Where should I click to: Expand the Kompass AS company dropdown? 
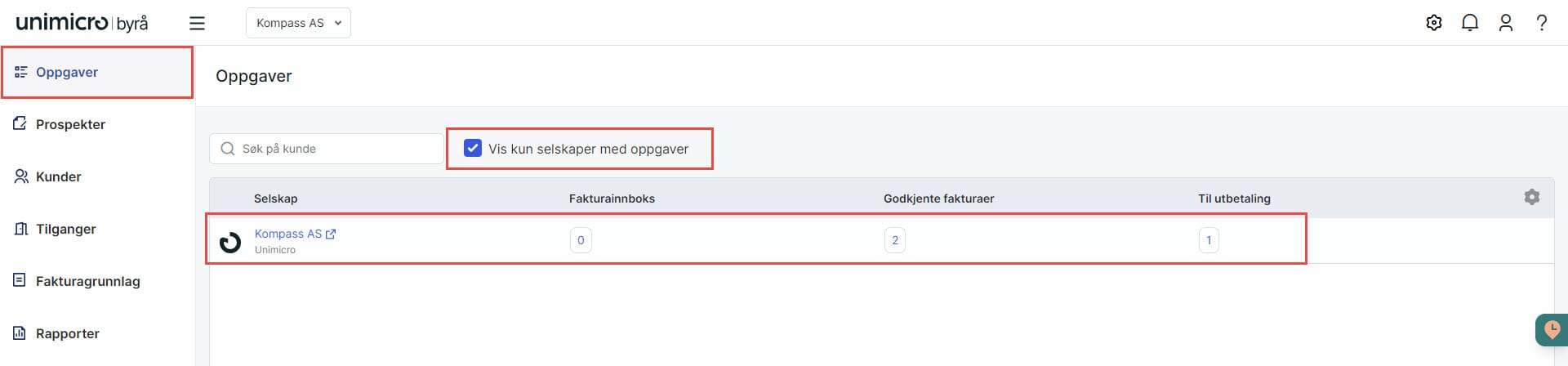(x=298, y=23)
